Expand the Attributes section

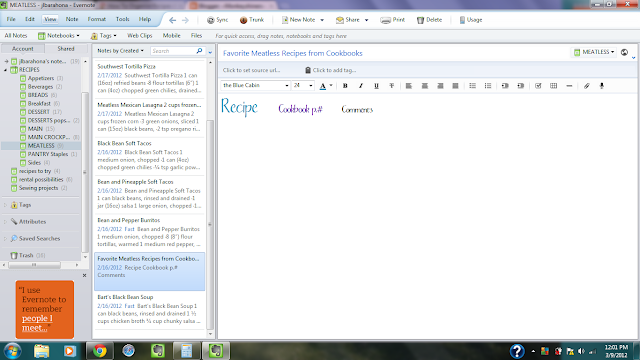pos(6,222)
